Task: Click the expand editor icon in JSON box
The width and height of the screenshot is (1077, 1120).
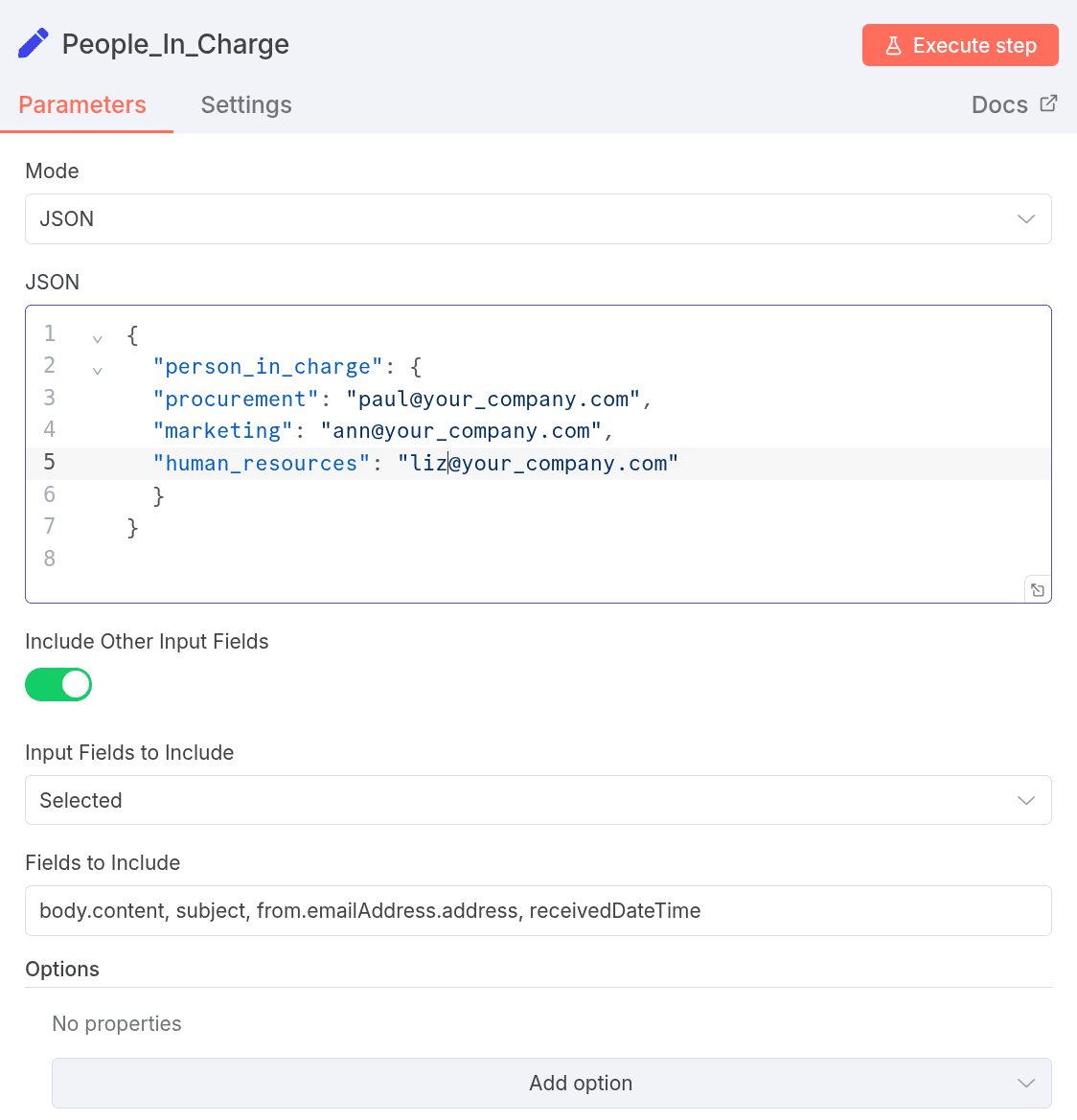Action: click(1038, 590)
